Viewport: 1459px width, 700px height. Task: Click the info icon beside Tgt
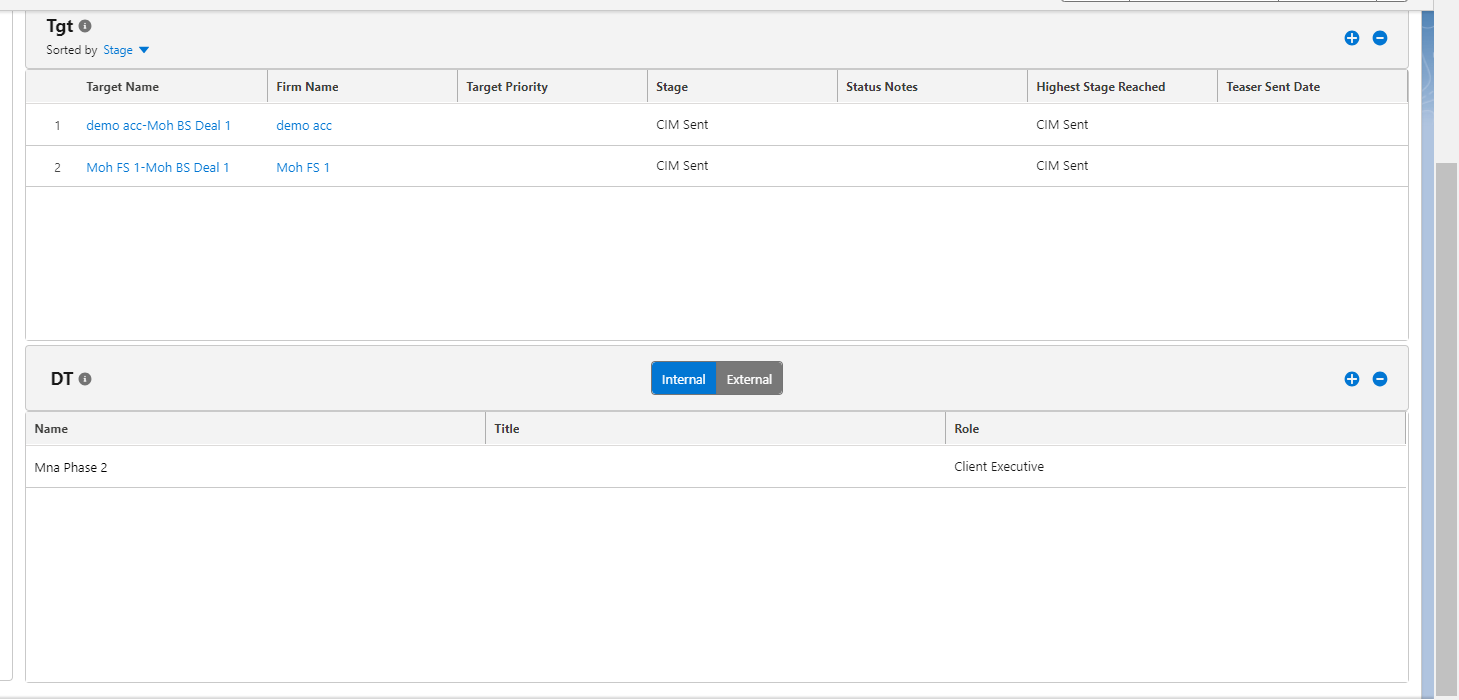click(x=85, y=26)
